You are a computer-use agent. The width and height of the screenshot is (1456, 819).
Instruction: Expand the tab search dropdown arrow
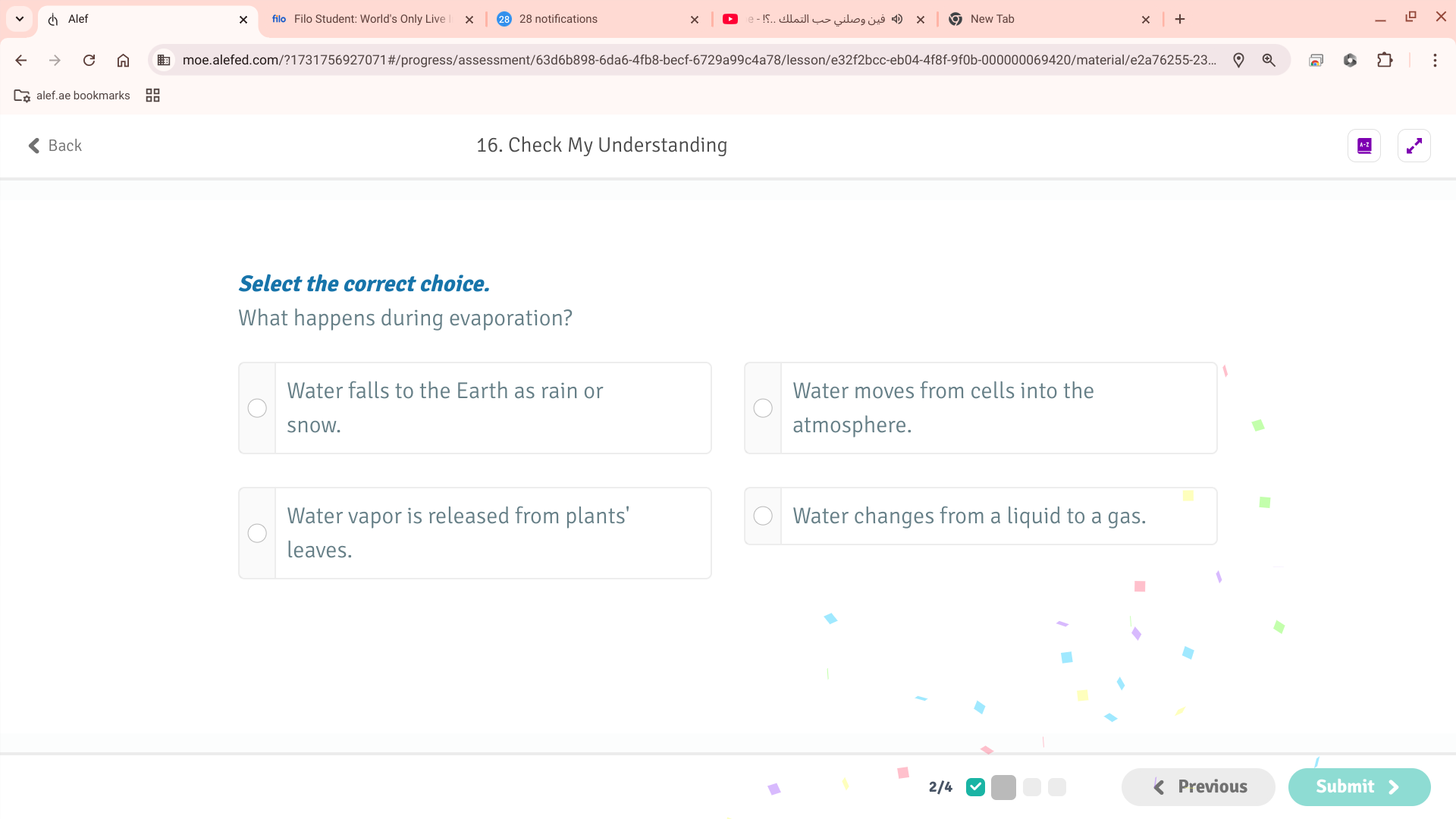(x=20, y=19)
